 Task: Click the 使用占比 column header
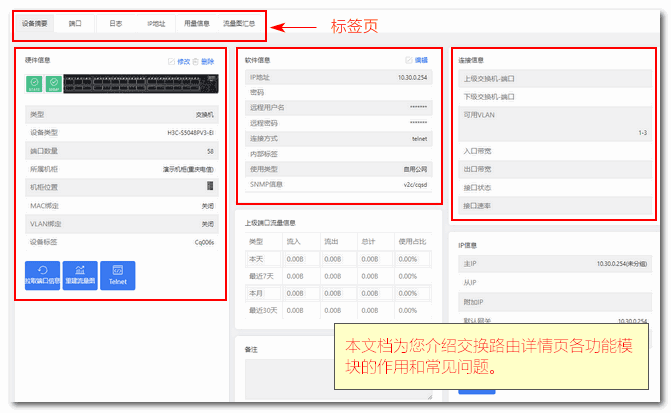pos(413,242)
